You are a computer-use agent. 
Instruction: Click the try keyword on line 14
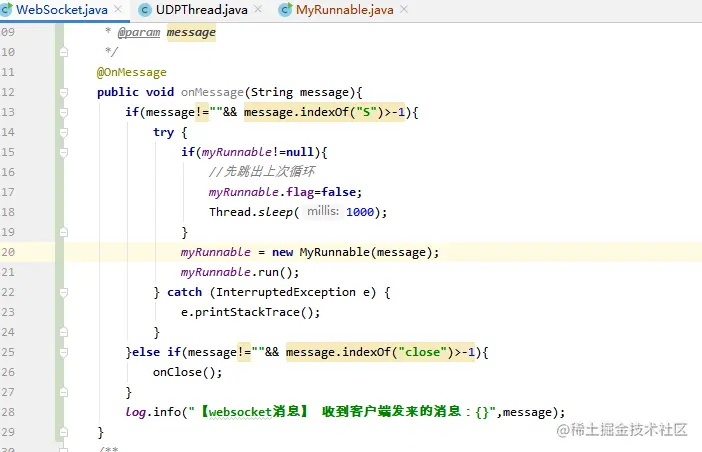tap(163, 132)
